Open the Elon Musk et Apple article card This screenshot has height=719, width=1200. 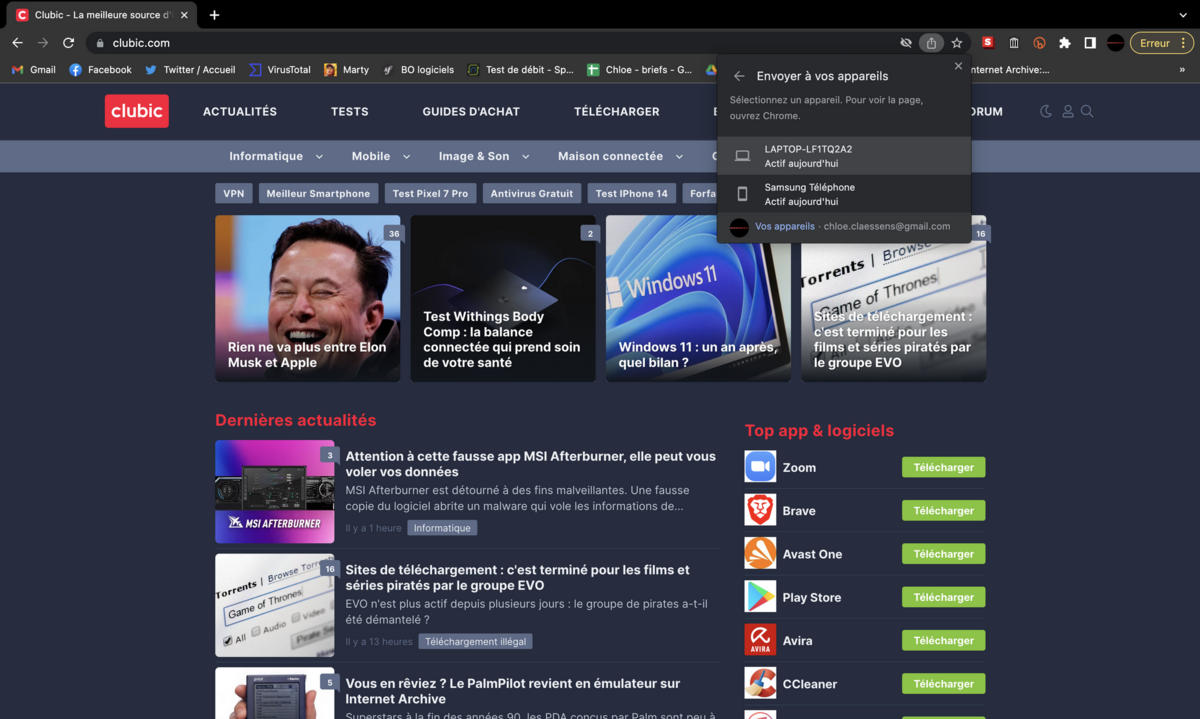coord(308,298)
